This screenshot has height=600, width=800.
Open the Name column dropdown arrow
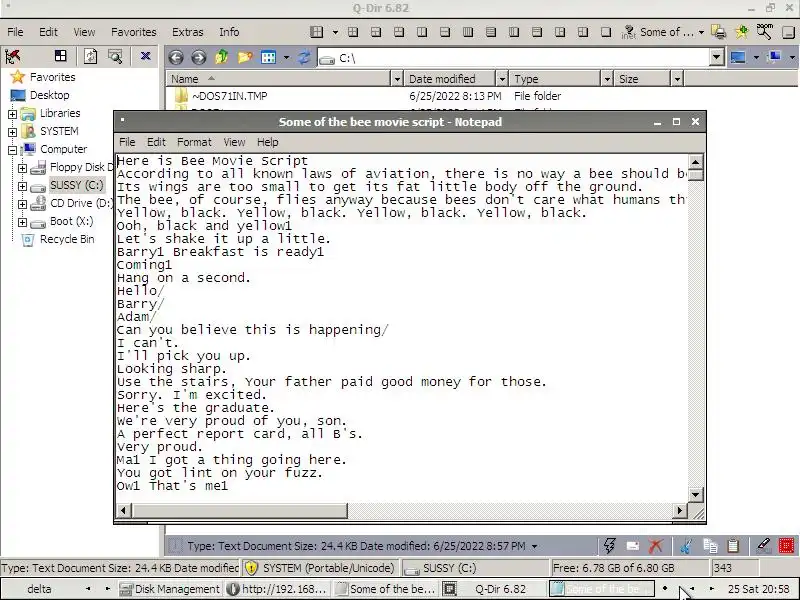point(397,79)
